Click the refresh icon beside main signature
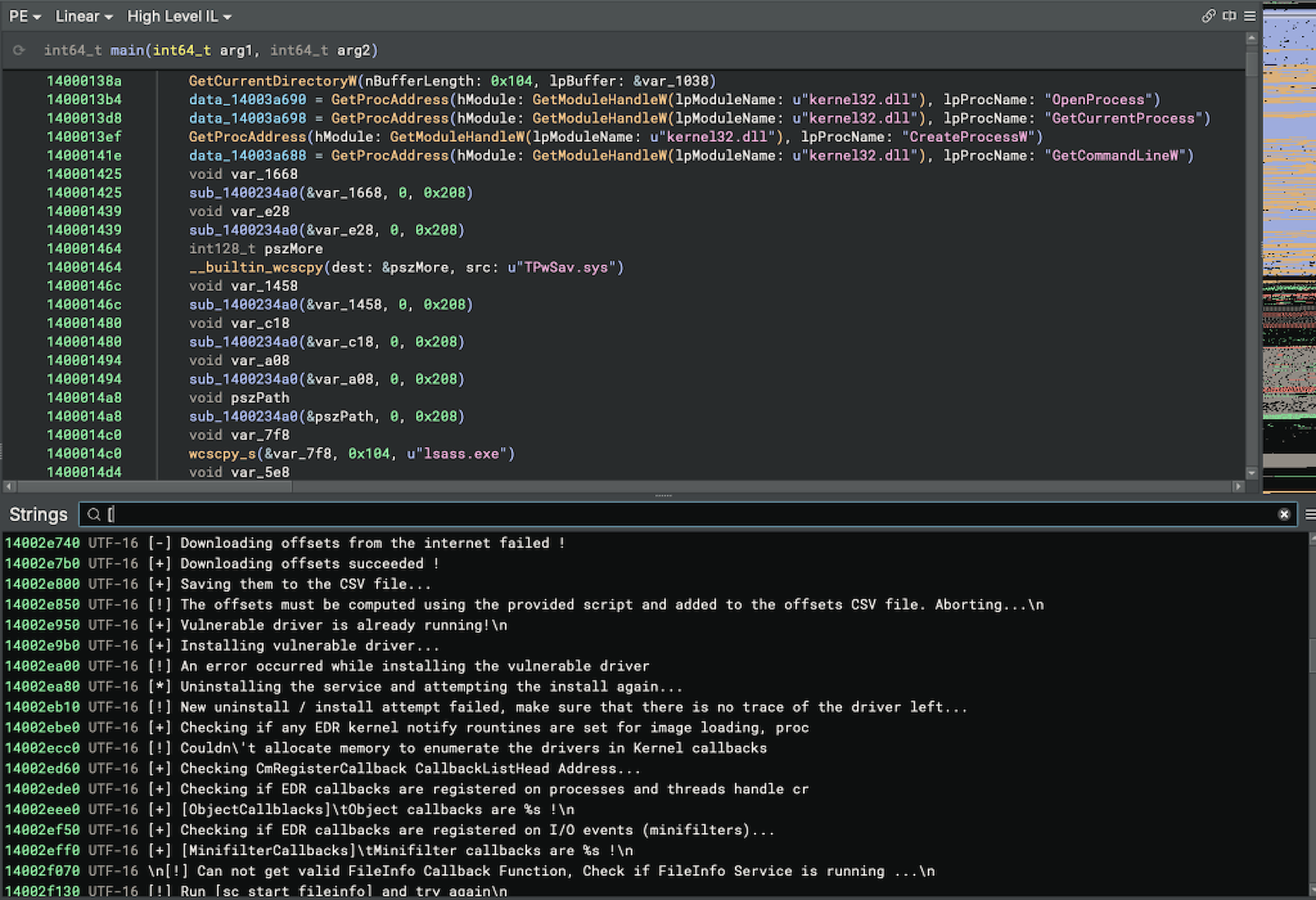 (19, 50)
